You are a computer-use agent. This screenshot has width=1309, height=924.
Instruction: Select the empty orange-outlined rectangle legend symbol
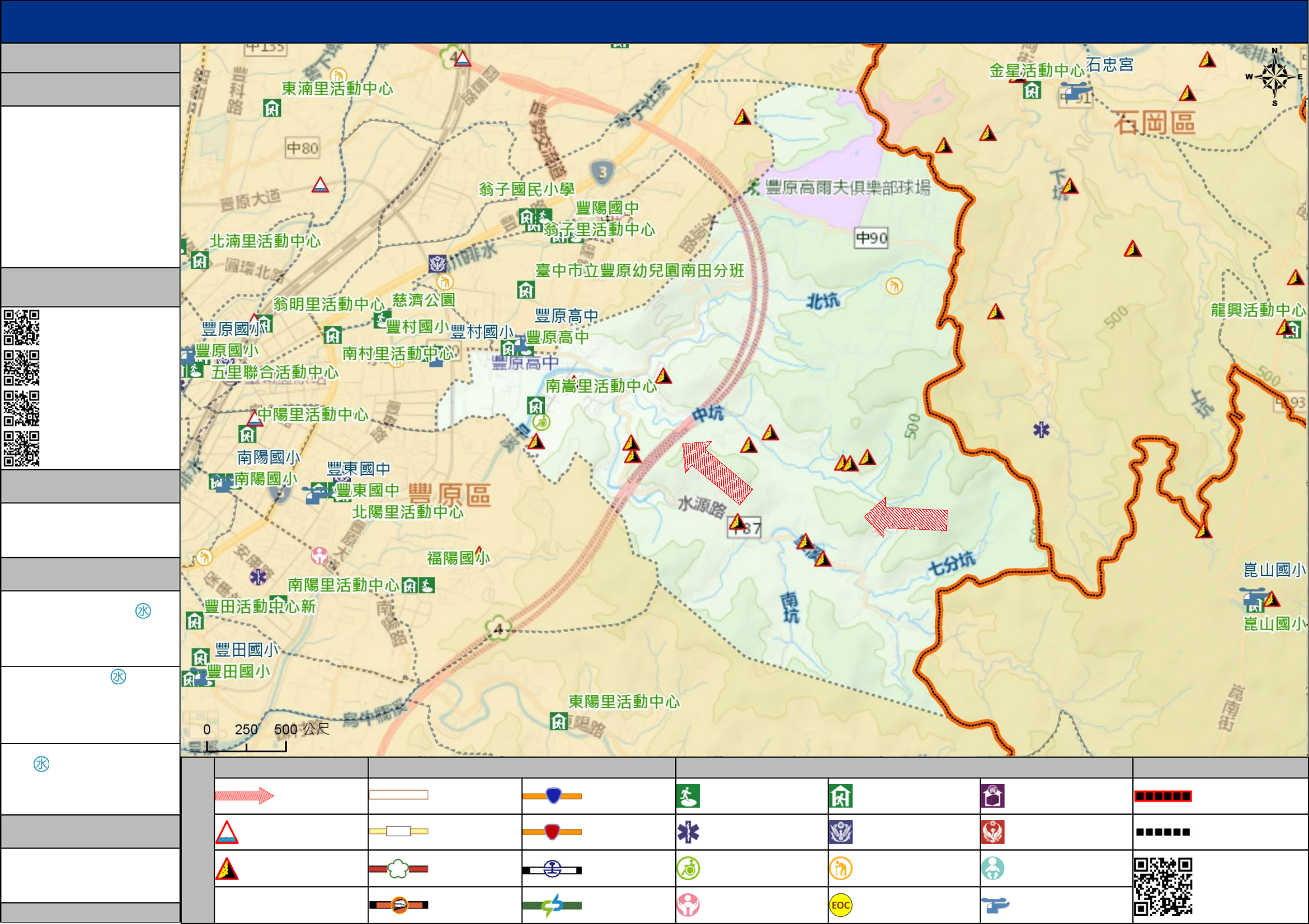point(398,795)
